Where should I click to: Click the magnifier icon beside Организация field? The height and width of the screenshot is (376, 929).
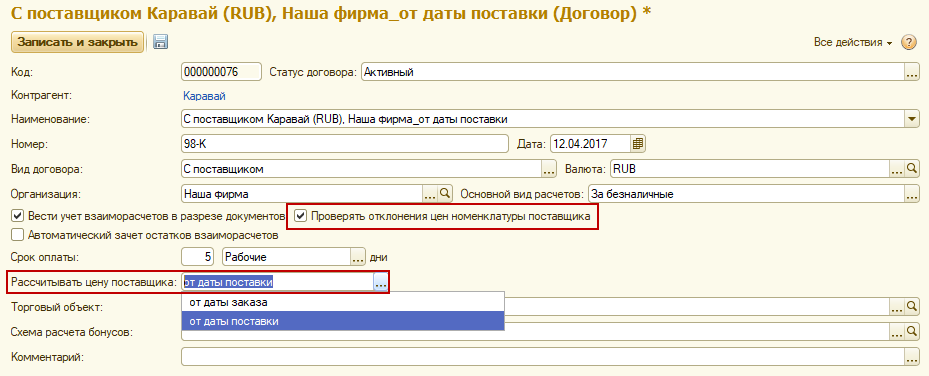click(444, 193)
